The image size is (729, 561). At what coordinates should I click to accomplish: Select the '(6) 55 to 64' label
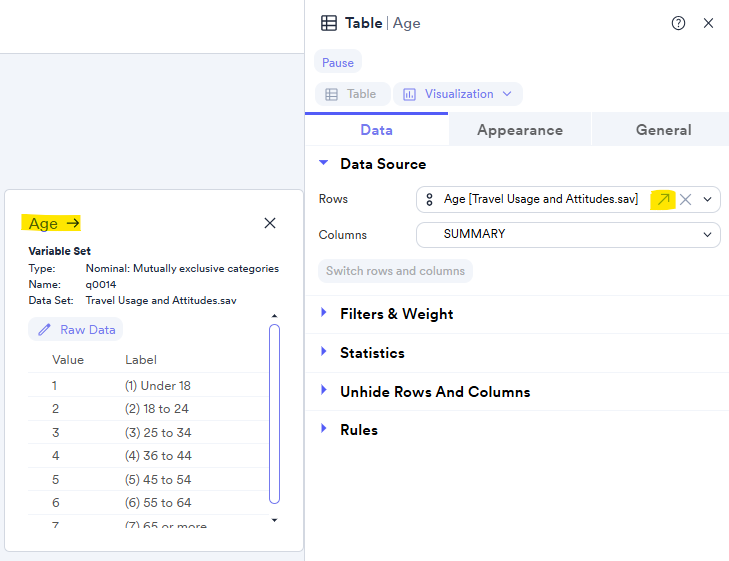[x=158, y=503]
